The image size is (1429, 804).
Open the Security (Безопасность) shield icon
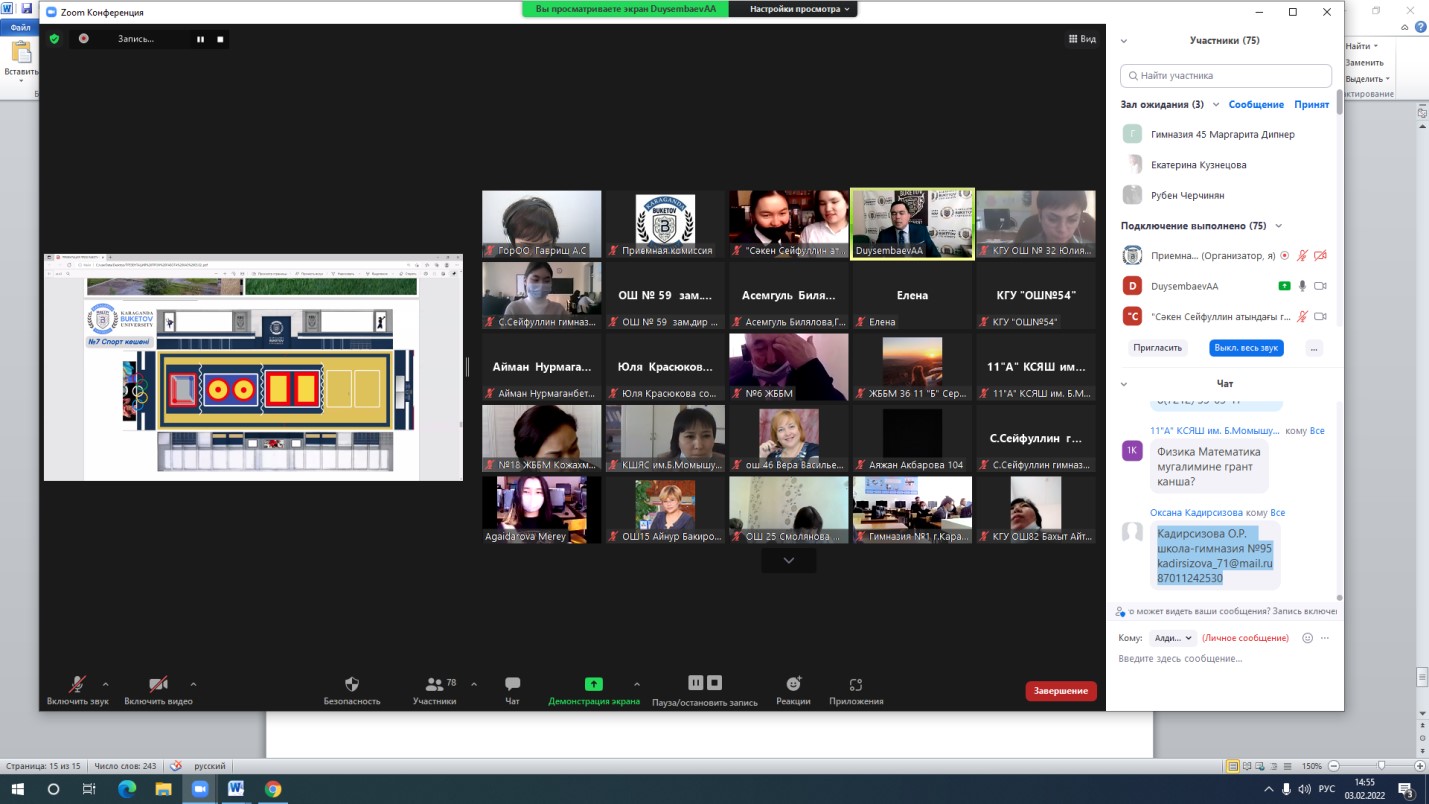point(351,685)
